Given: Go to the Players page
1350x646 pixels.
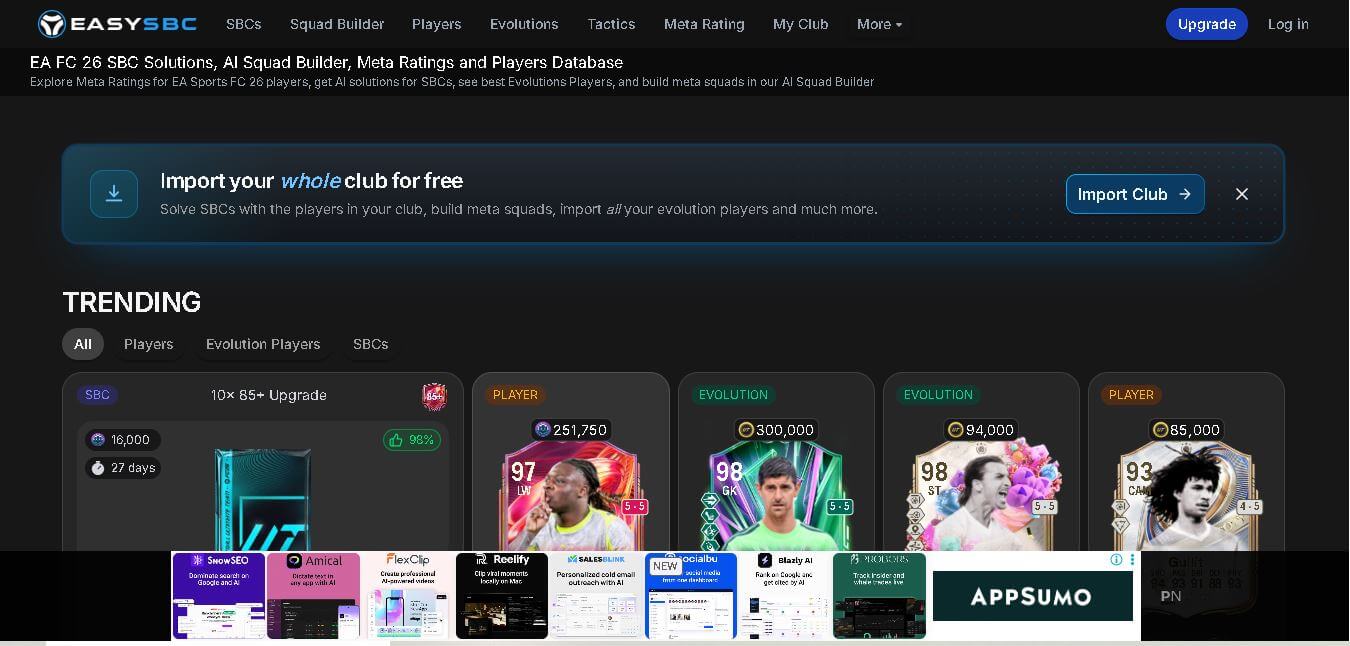Looking at the screenshot, I should (x=437, y=24).
